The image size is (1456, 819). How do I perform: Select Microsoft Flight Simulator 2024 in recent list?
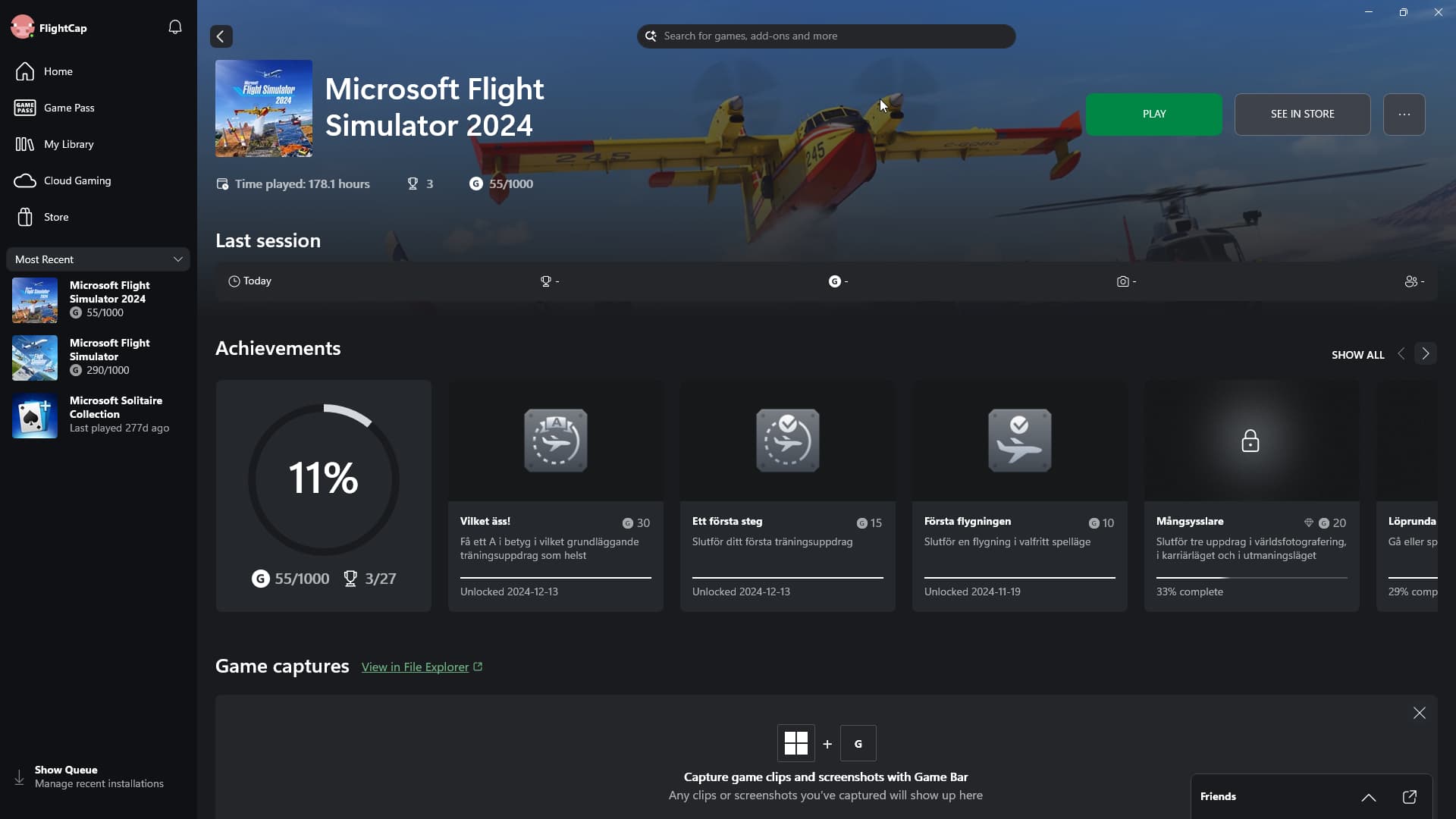[x=98, y=299]
